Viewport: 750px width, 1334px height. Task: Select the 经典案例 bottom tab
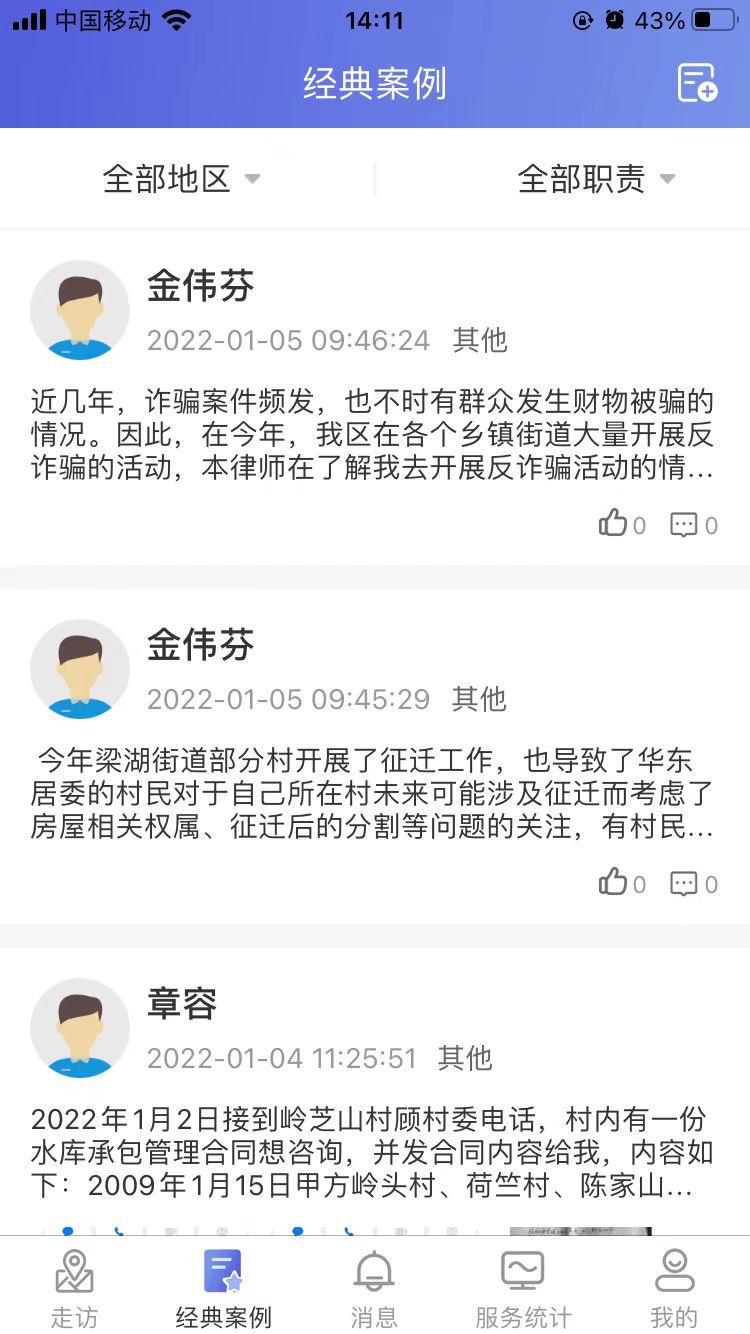click(x=223, y=1288)
